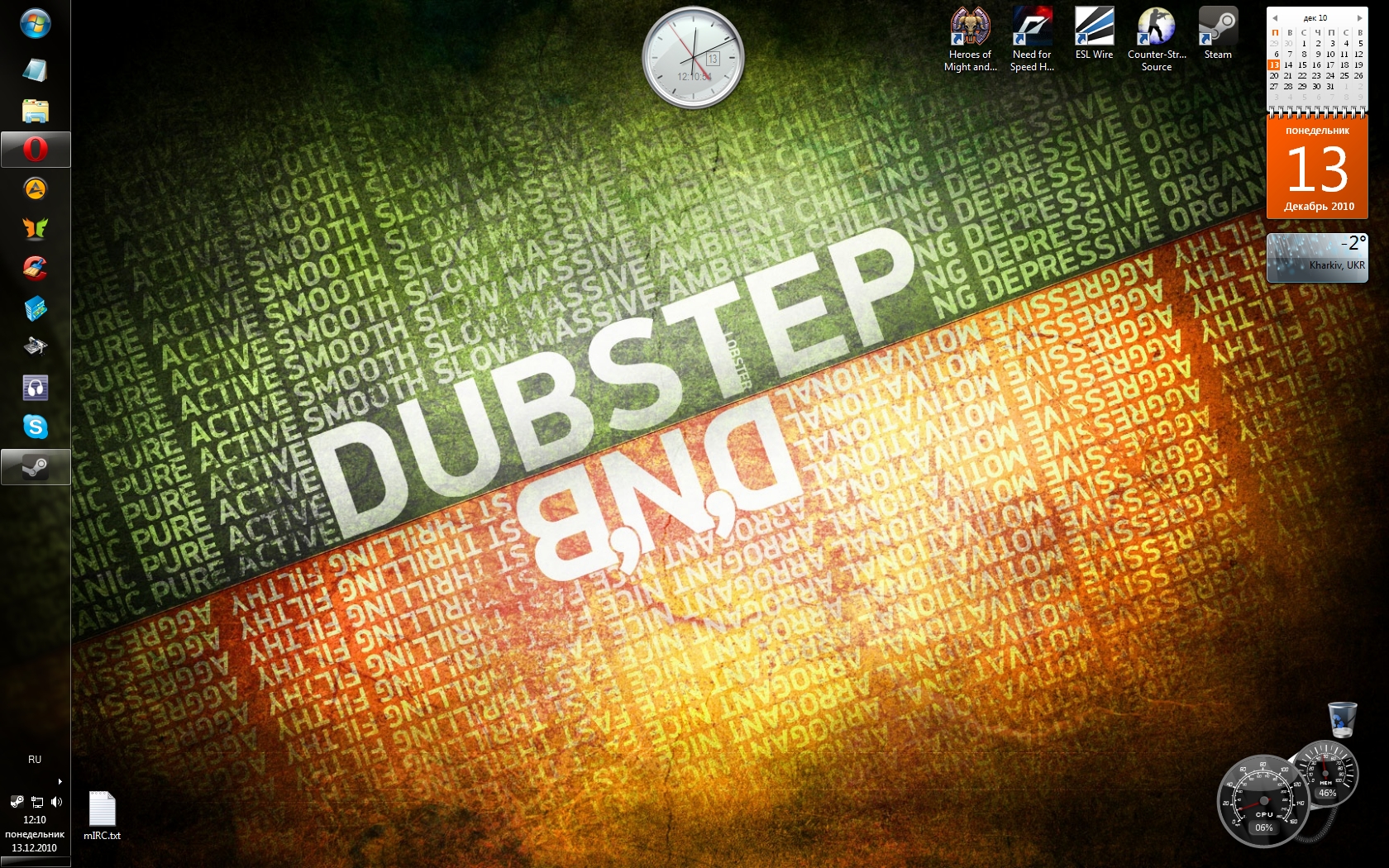Open the turntable DJ taskbar icon
The width and height of the screenshot is (1389, 868).
(x=35, y=346)
